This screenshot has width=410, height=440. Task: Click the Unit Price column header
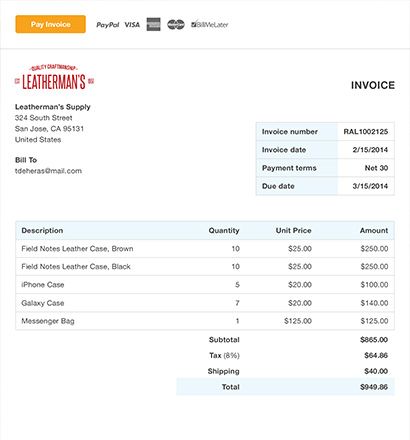[293, 230]
